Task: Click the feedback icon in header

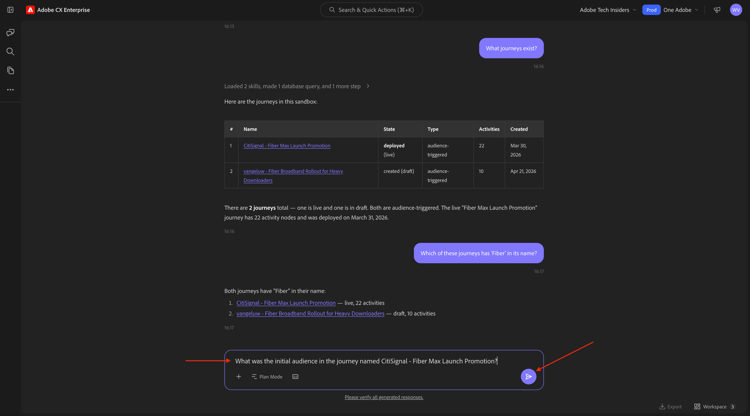Action: coord(717,10)
